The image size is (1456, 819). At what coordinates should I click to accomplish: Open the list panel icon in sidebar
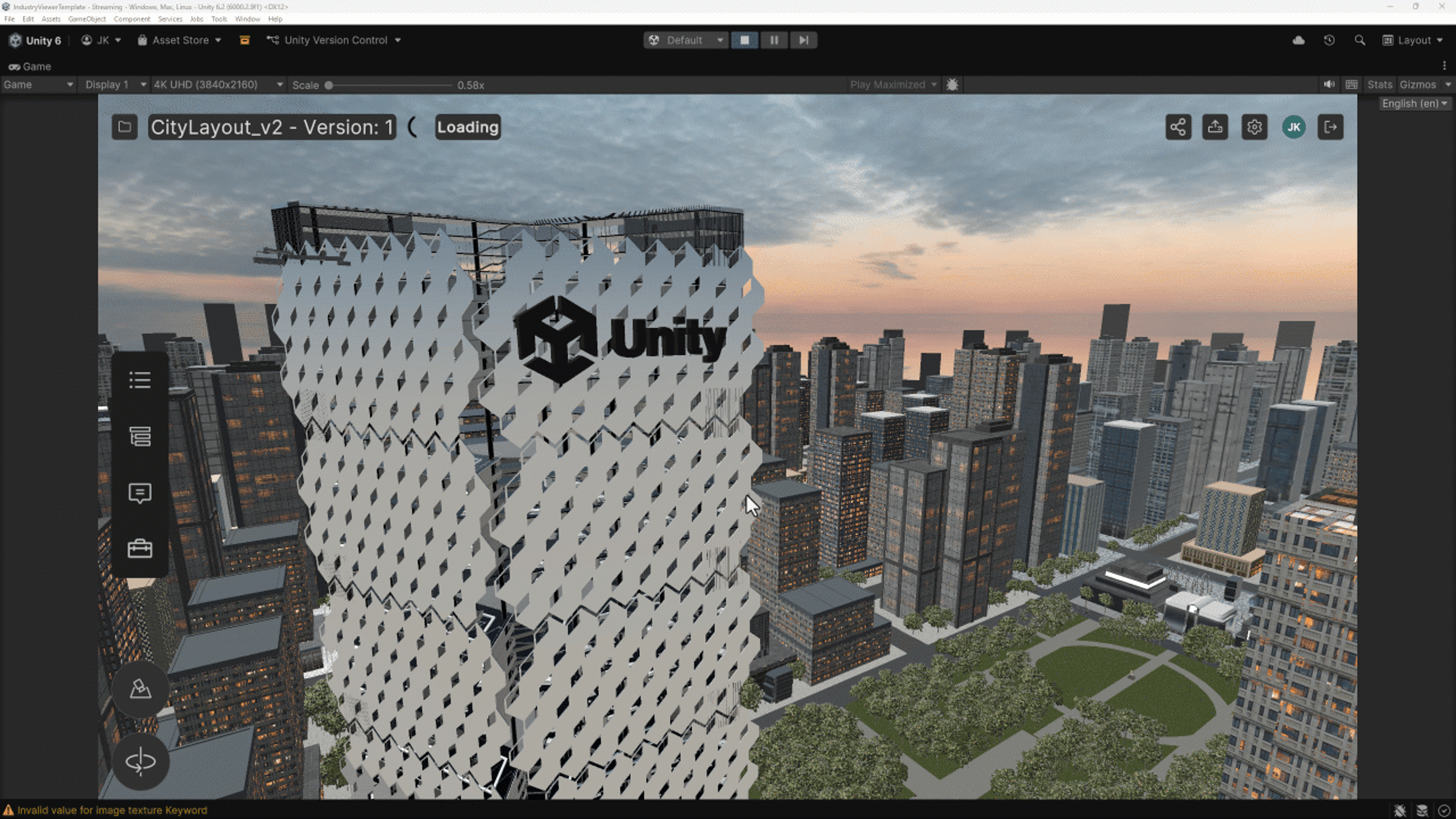click(x=140, y=380)
